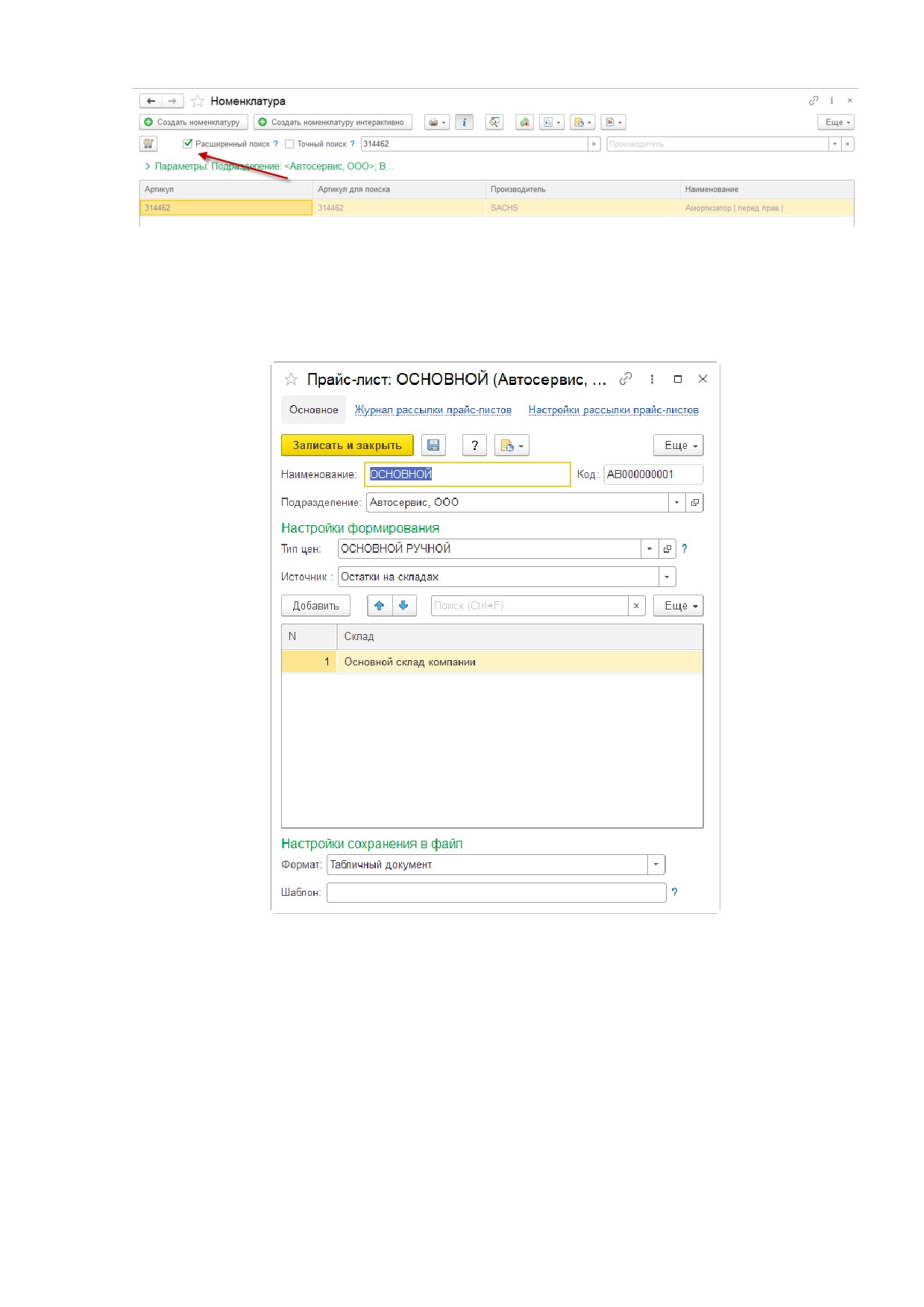Click the Поиск (Ctrl+F) field
This screenshot has height=1307, width=924.
[529, 606]
